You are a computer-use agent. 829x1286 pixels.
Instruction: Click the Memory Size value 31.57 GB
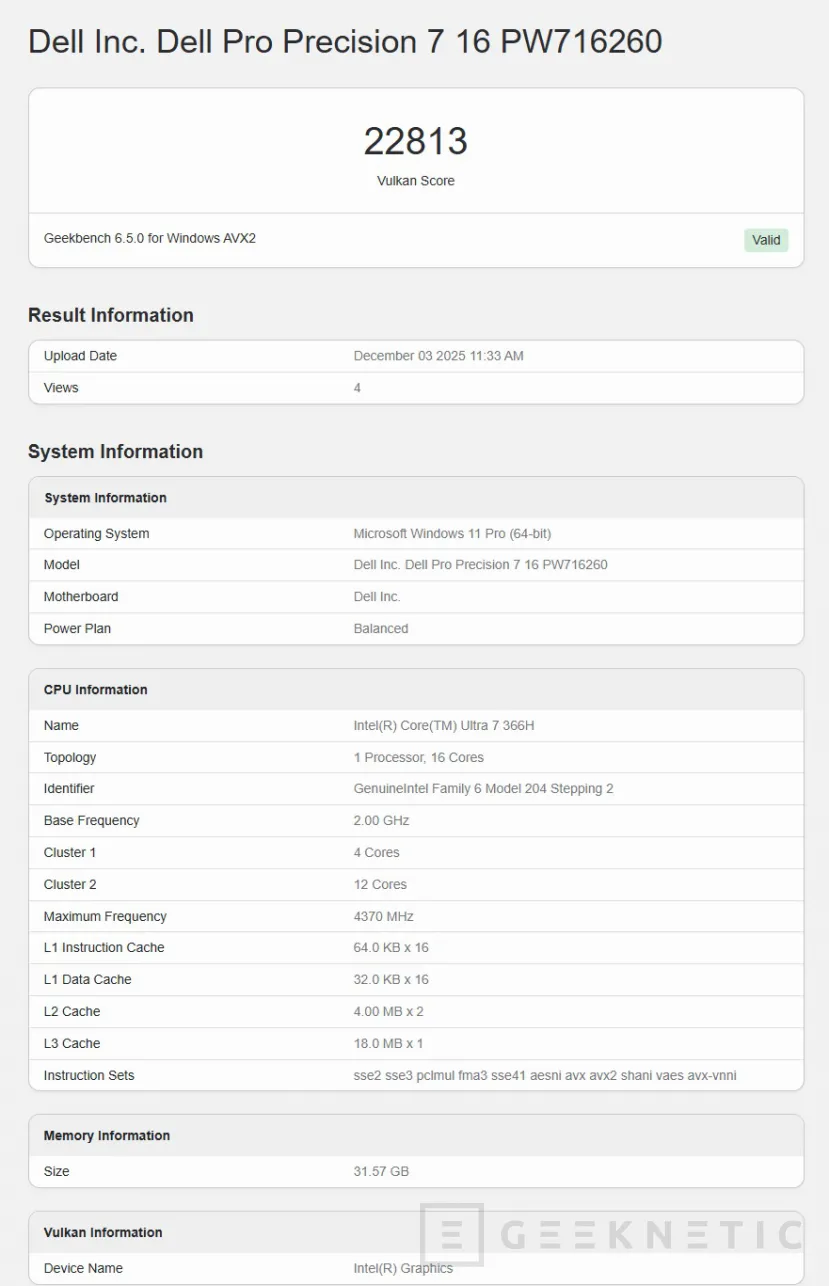381,1172
